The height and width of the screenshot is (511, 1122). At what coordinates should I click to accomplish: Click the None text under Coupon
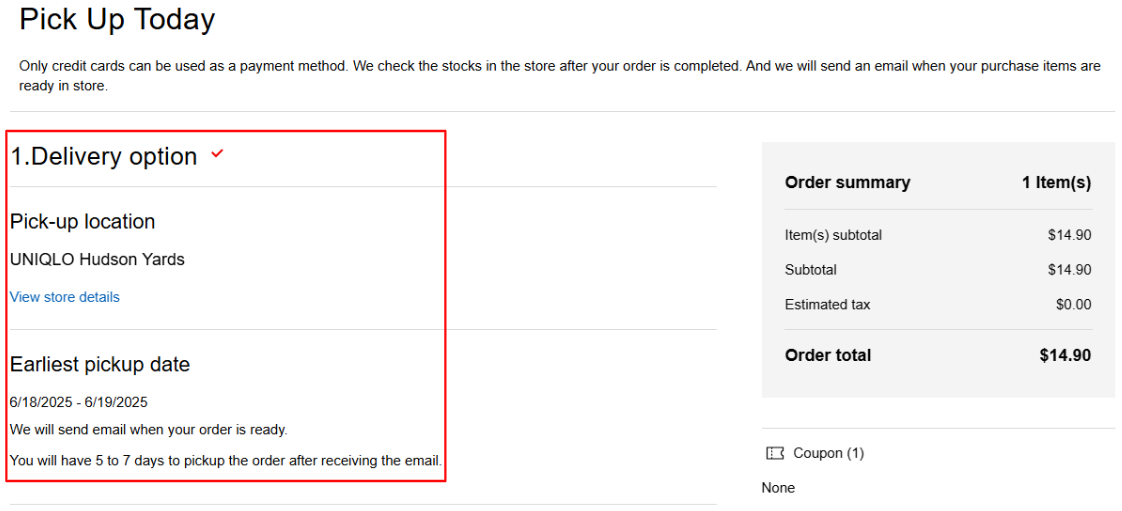point(778,488)
